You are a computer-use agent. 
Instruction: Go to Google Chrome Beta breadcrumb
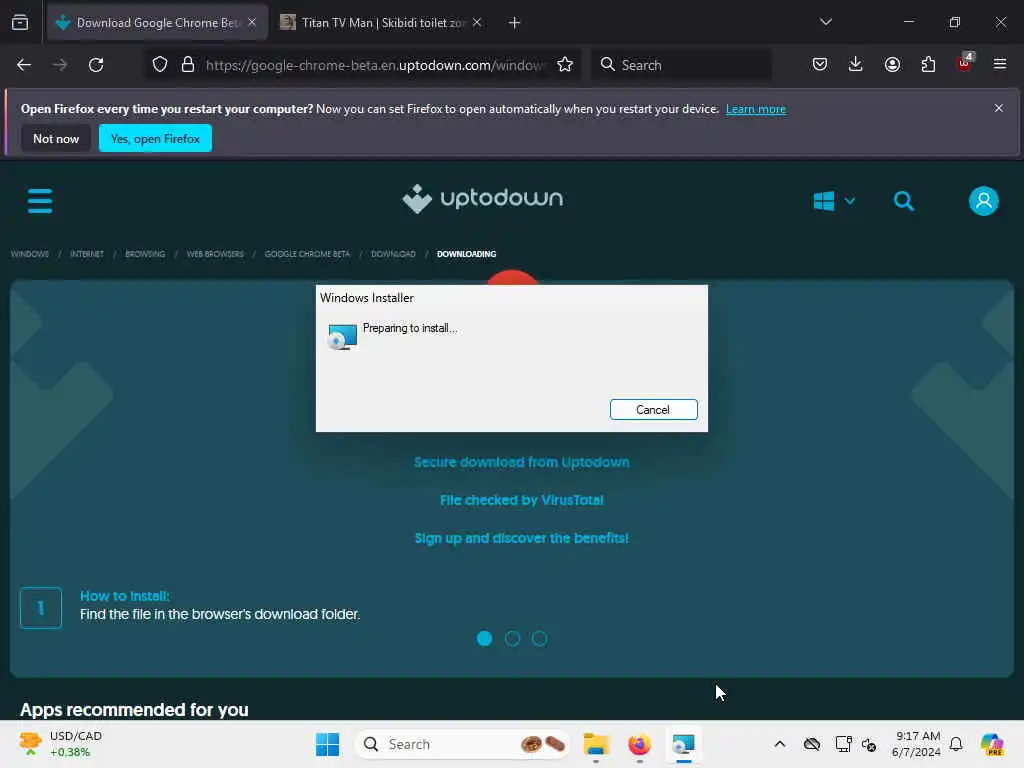pos(307,254)
